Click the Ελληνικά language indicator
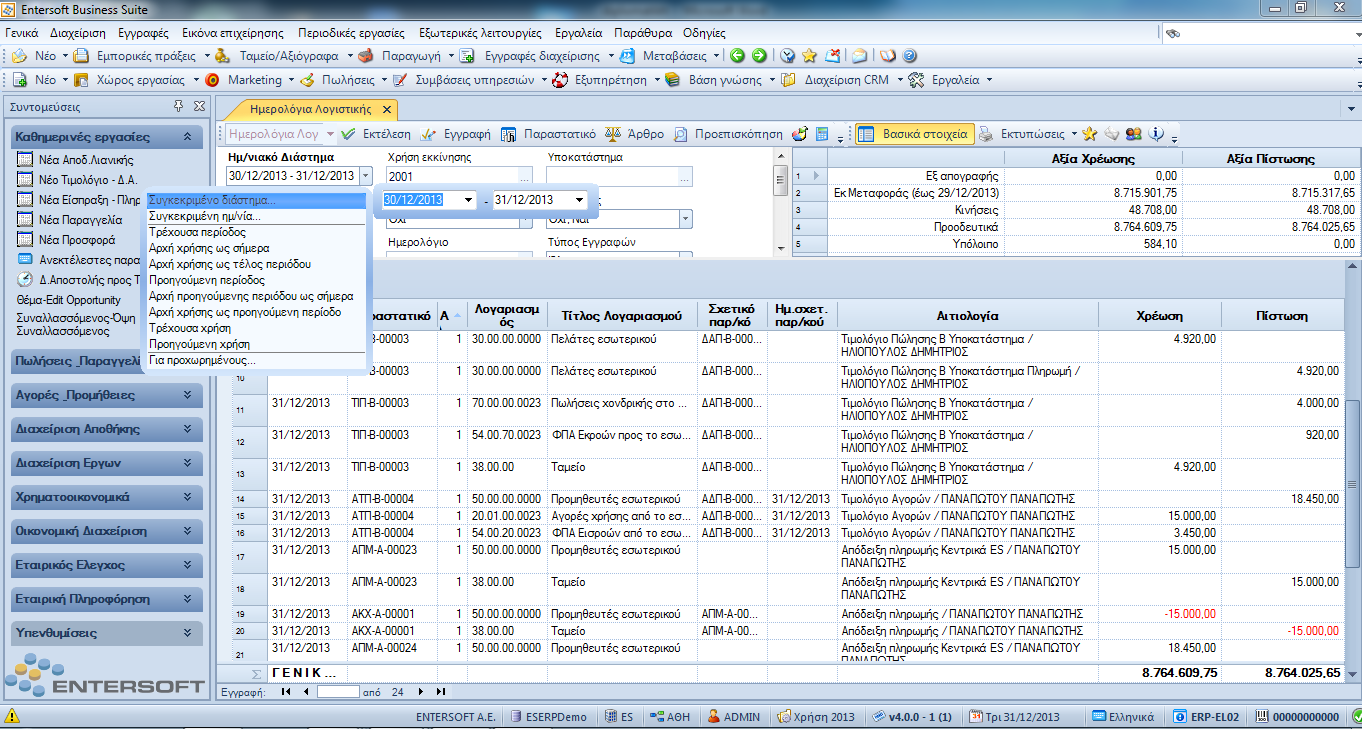 point(1124,717)
